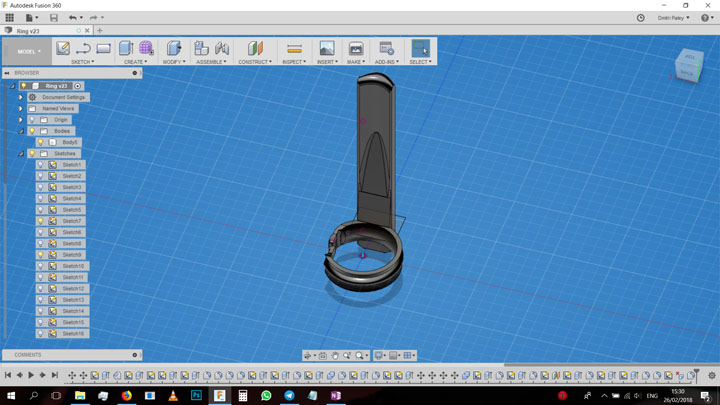720x405 pixels.
Task: Activate the Ring v23 component radio button
Action: (78, 86)
